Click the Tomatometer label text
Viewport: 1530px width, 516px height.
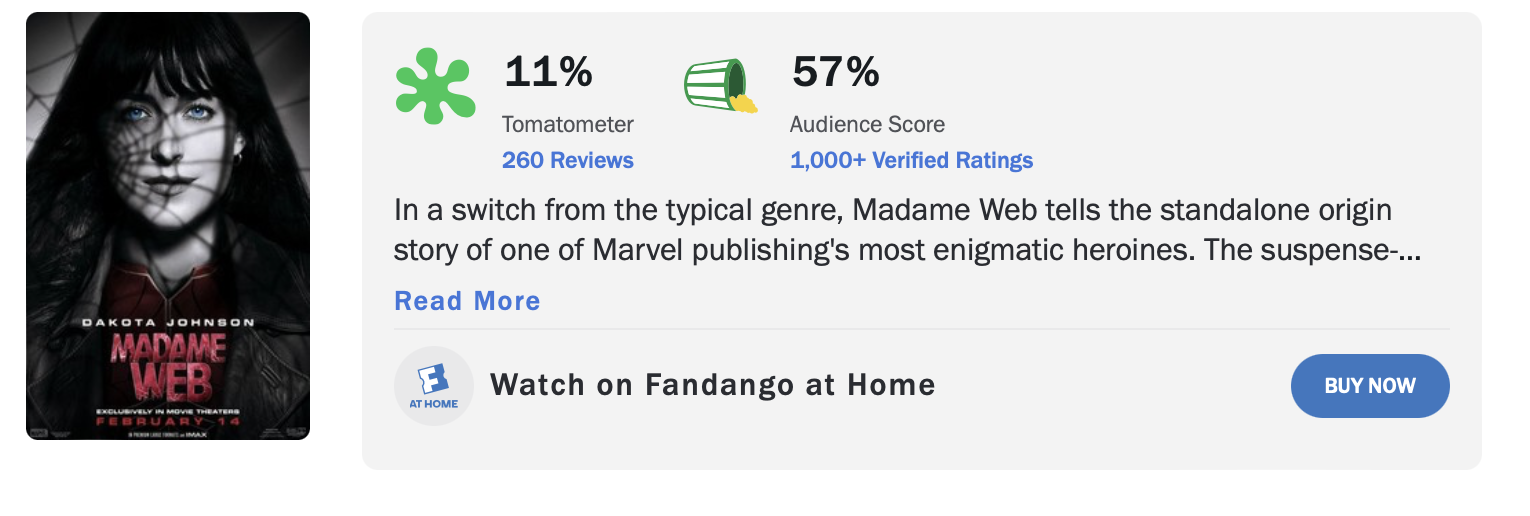[568, 125]
